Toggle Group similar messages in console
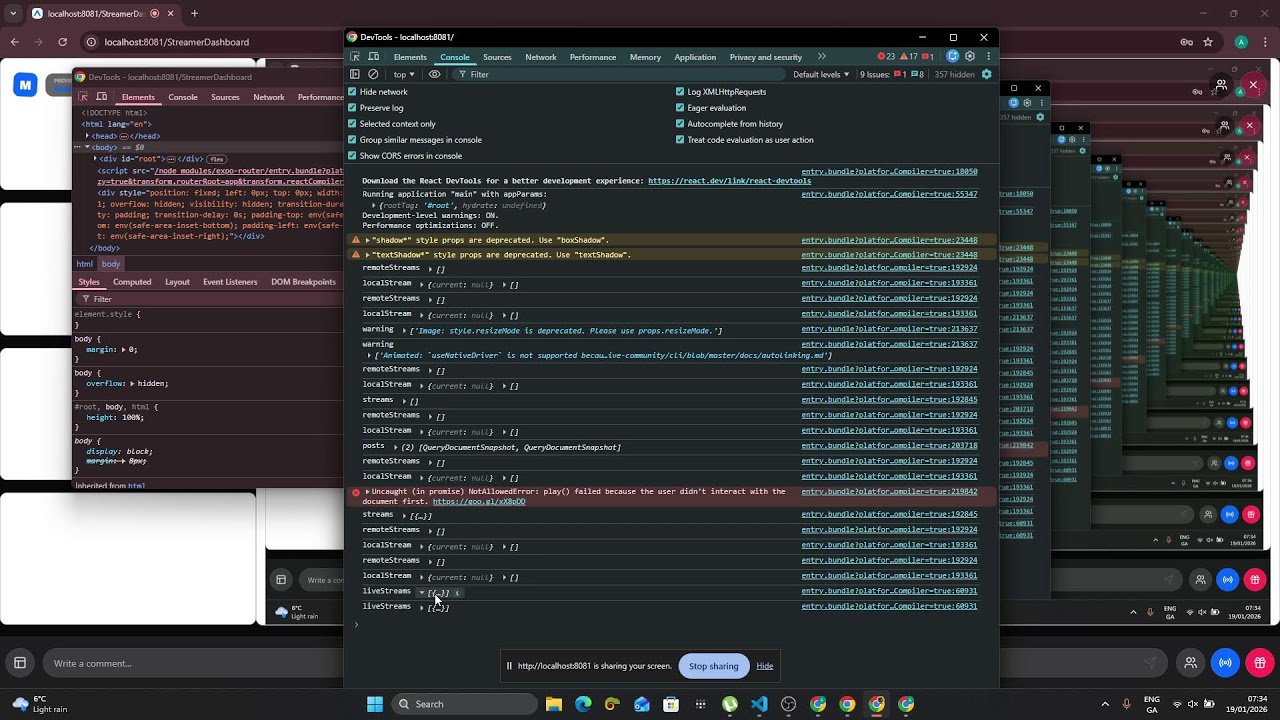Viewport: 1280px width, 720px height. (x=352, y=140)
